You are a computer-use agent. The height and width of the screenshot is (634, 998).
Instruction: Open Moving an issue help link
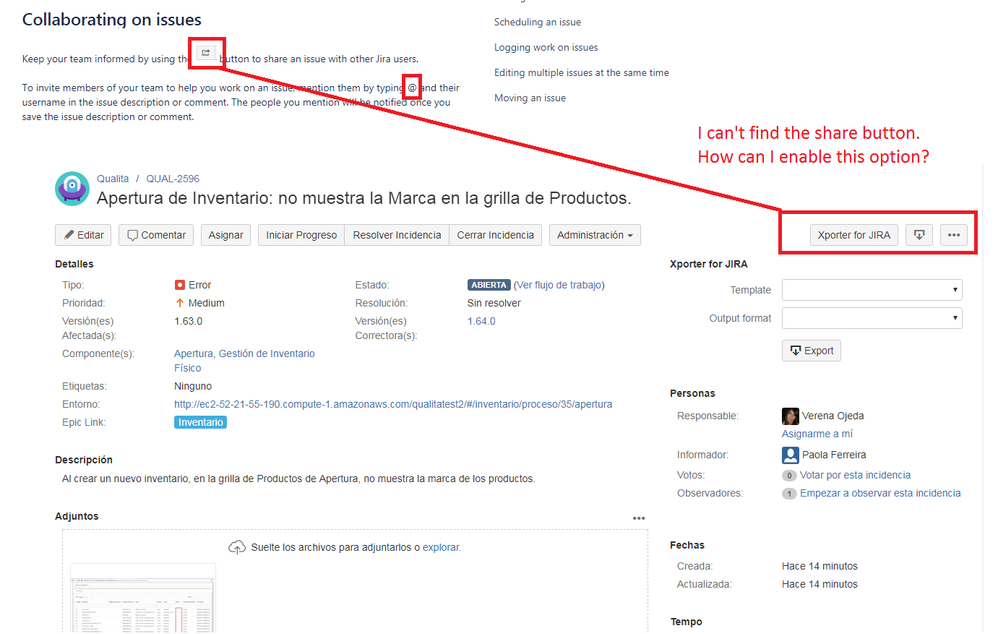tap(530, 98)
